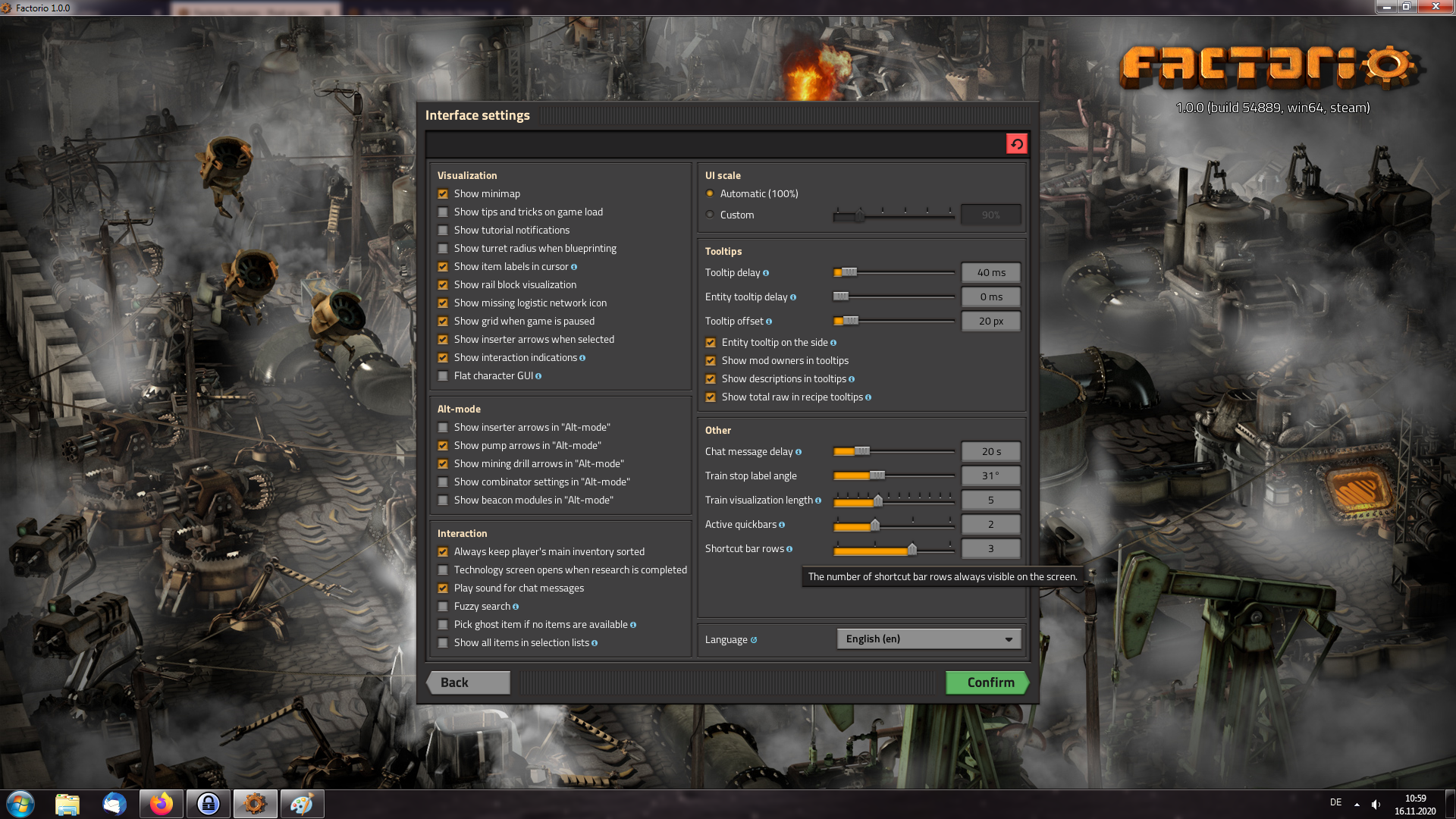Click the Back button
Screen dimensions: 1456x819
point(468,682)
